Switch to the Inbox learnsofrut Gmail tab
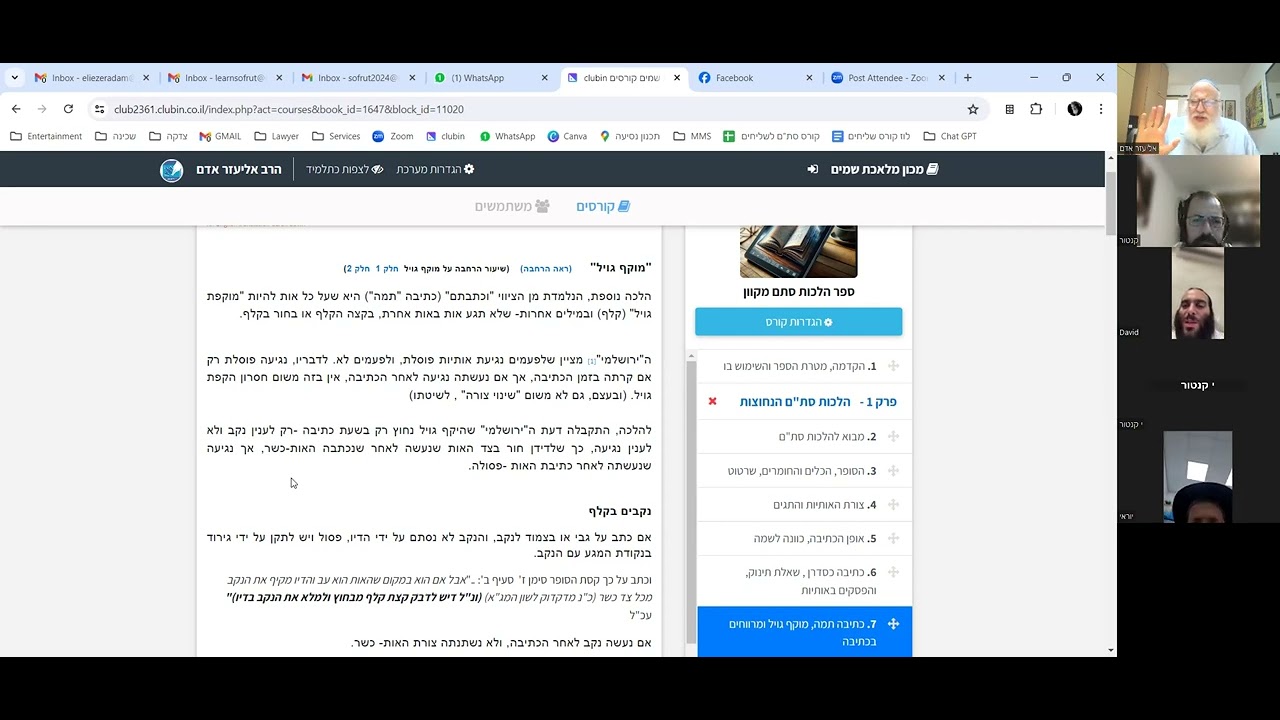The width and height of the screenshot is (1280, 720). 224,77
